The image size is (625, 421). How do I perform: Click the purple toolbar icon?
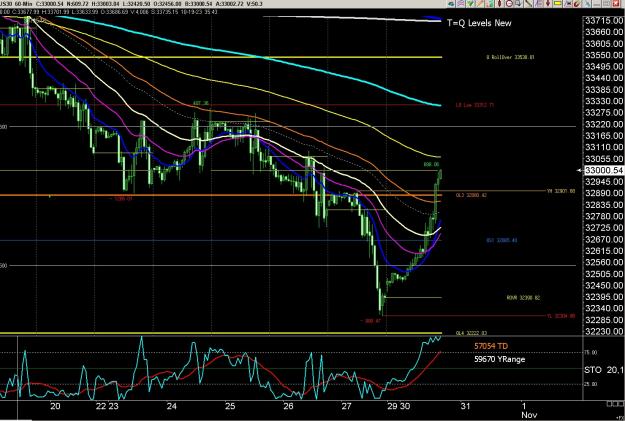coord(538,4)
